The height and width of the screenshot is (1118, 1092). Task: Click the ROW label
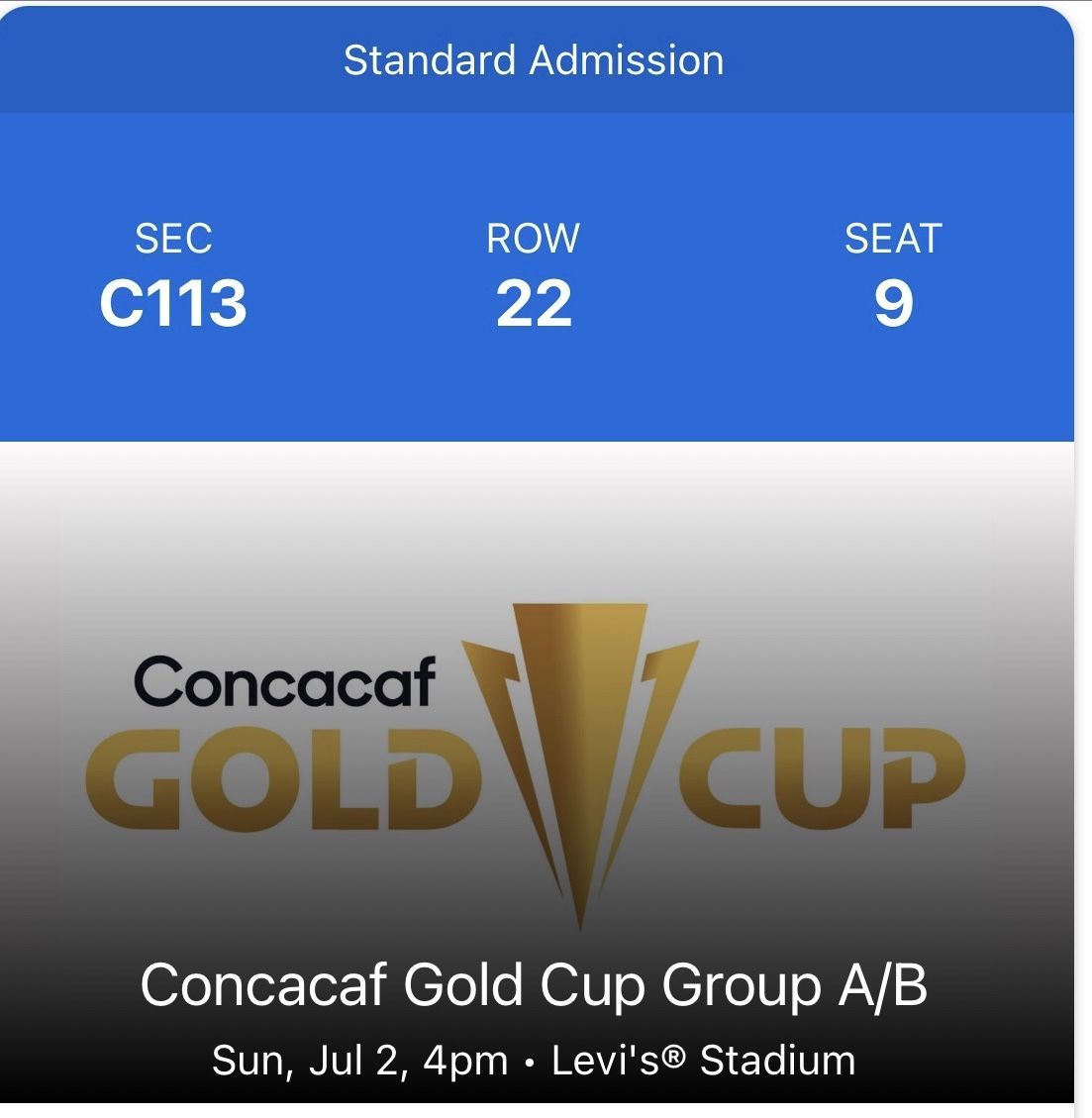pos(534,238)
